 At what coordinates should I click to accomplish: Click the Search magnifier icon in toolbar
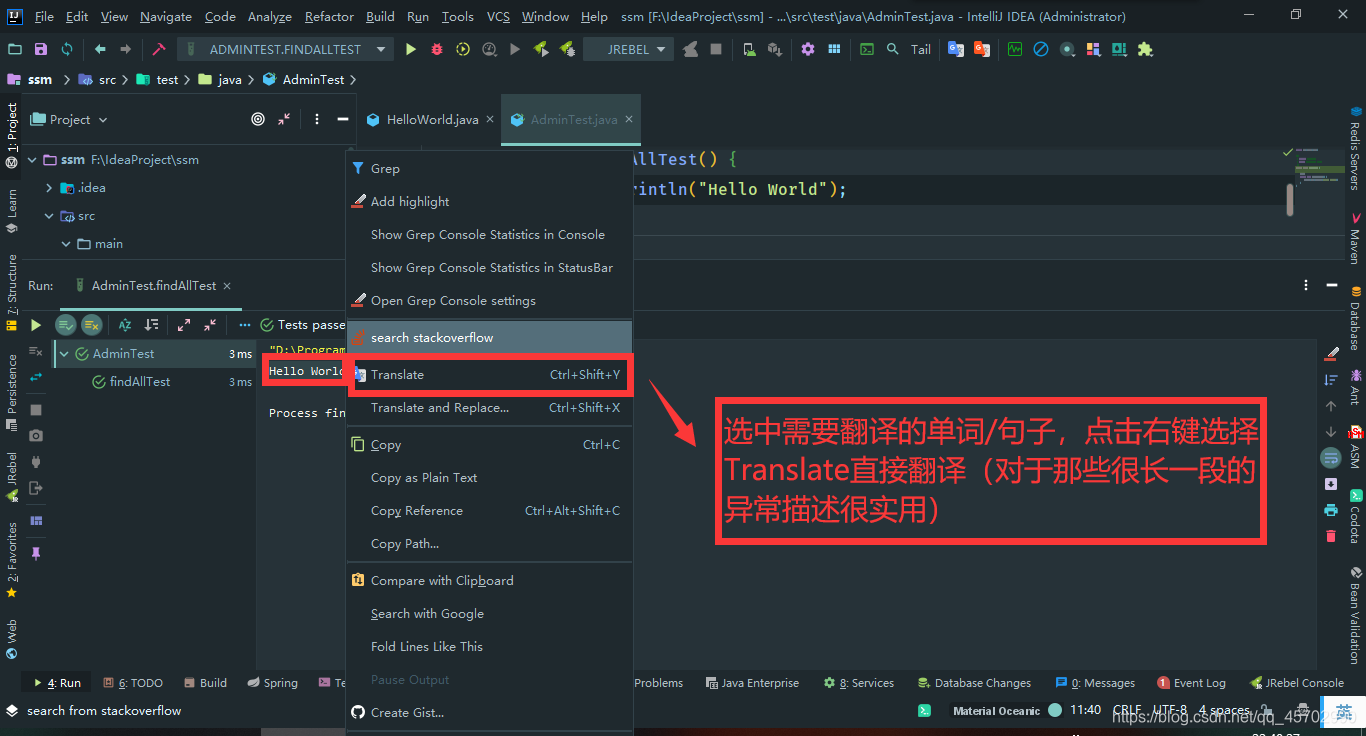tap(893, 49)
